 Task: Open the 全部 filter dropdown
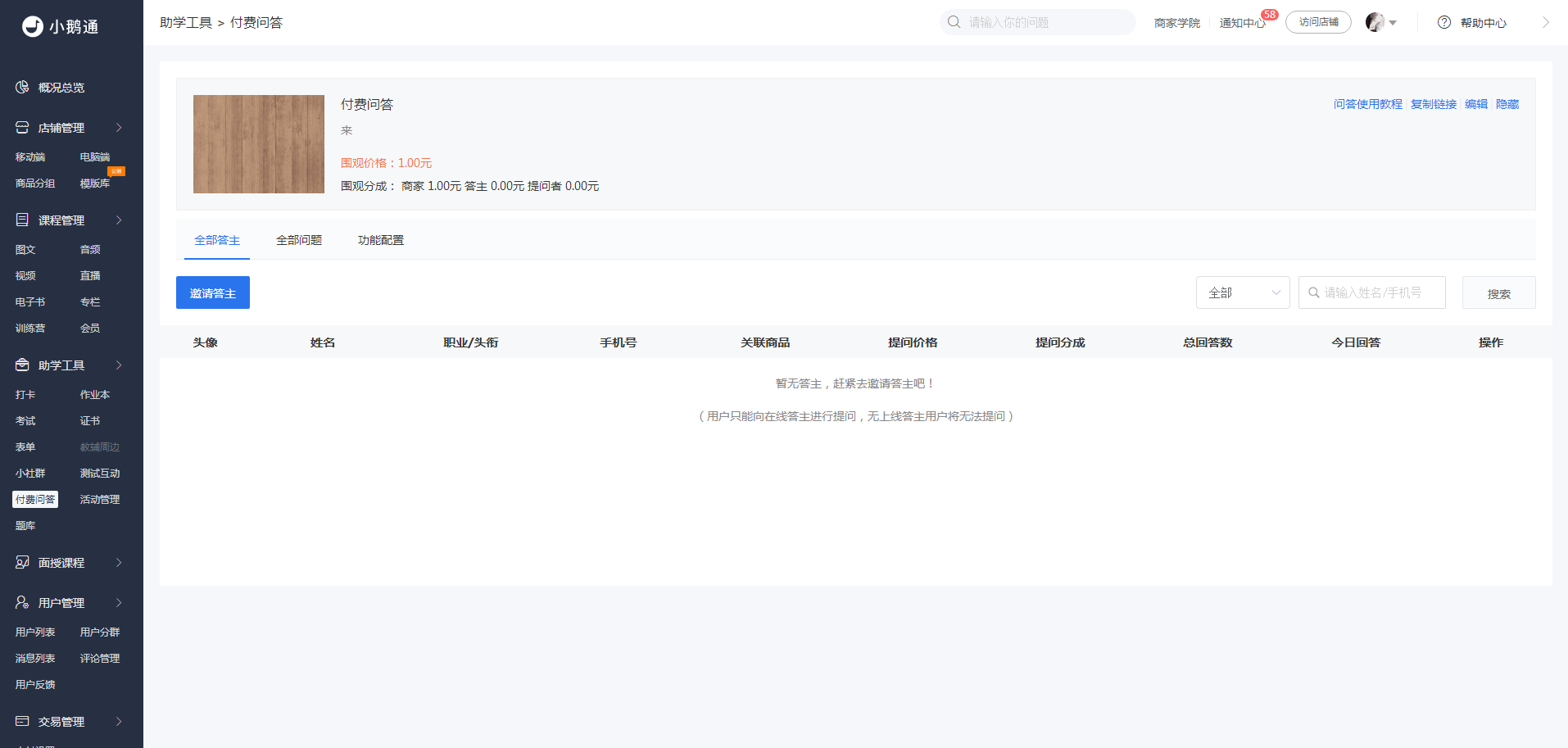point(1243,292)
